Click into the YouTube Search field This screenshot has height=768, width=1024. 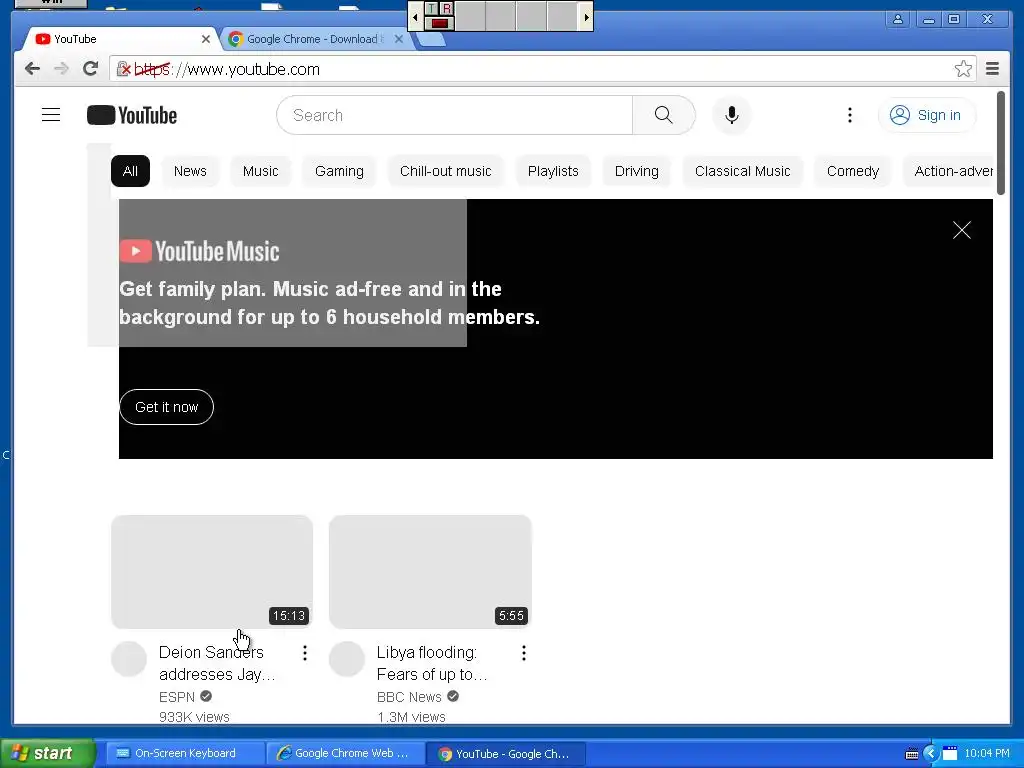455,115
